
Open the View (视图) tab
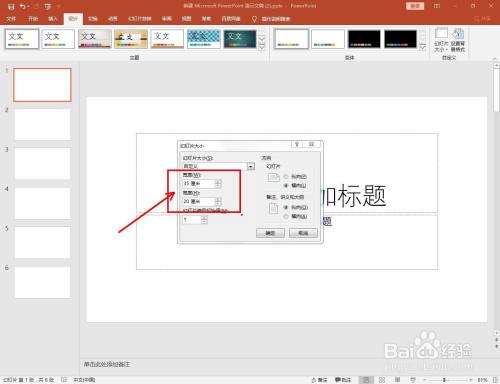point(186,19)
